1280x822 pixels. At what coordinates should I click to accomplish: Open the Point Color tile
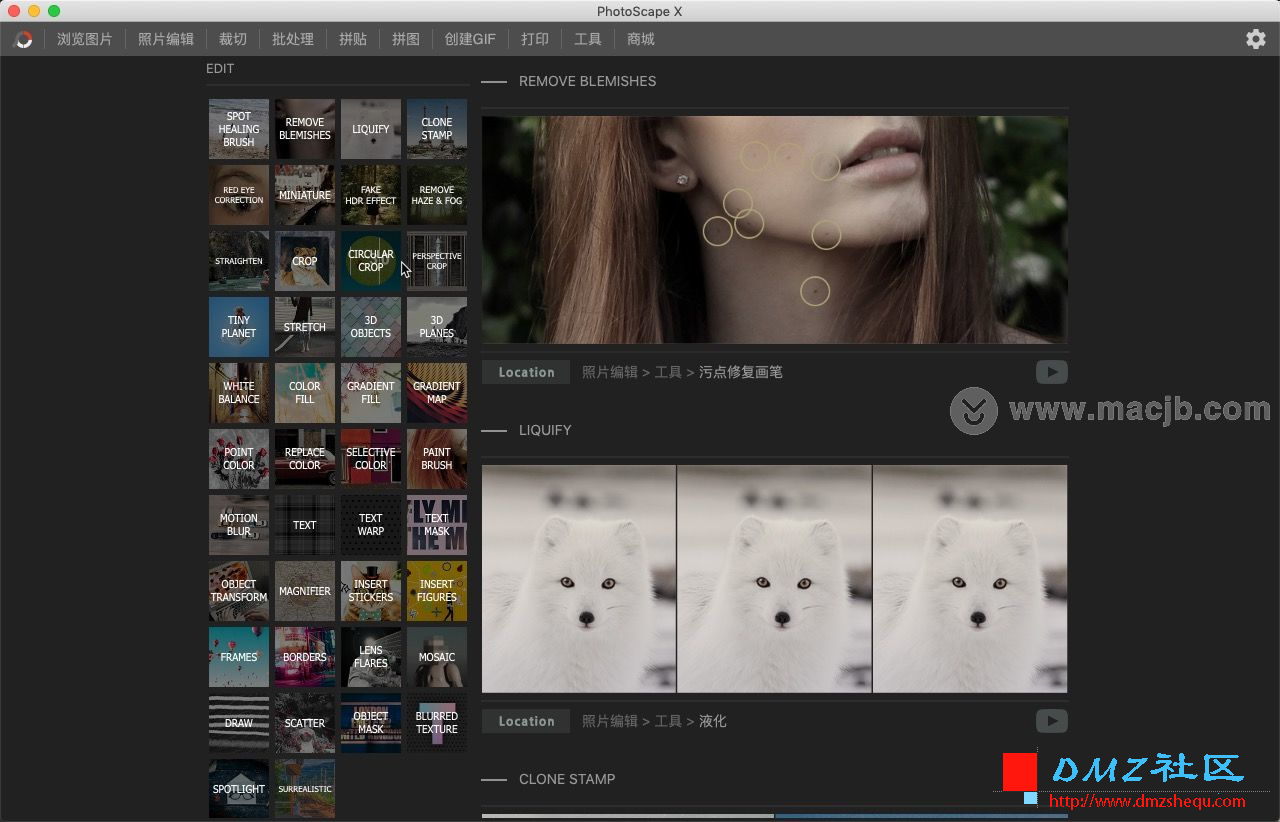239,459
